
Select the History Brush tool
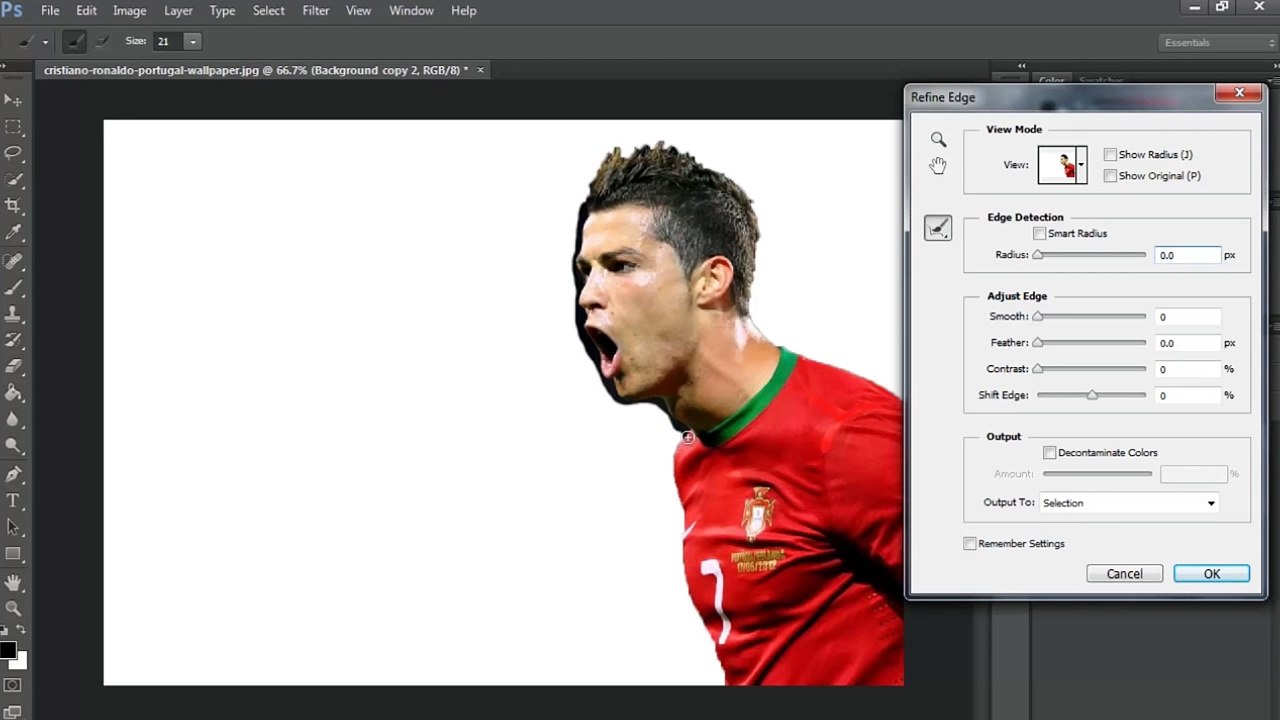click(x=13, y=341)
